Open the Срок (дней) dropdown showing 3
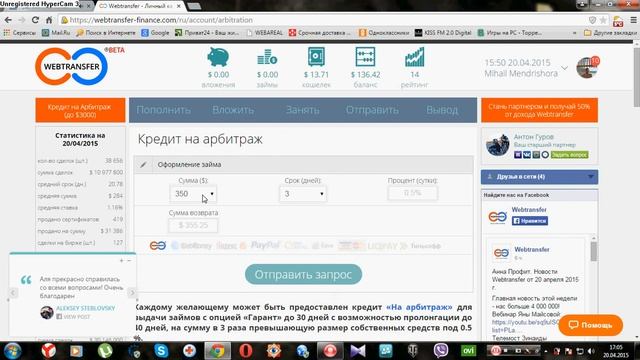This screenshot has height=360, width=640. (x=303, y=194)
